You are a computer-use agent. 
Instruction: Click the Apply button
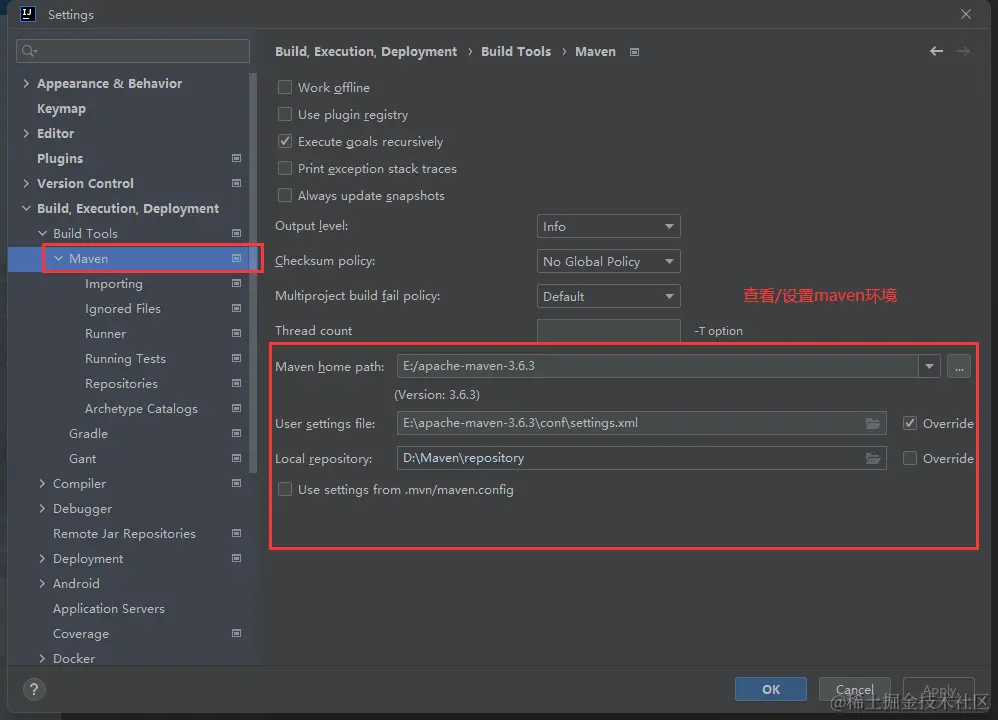click(x=939, y=689)
